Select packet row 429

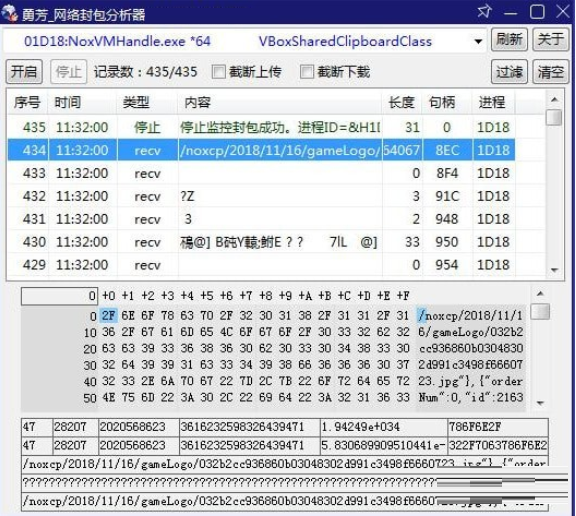[261, 264]
